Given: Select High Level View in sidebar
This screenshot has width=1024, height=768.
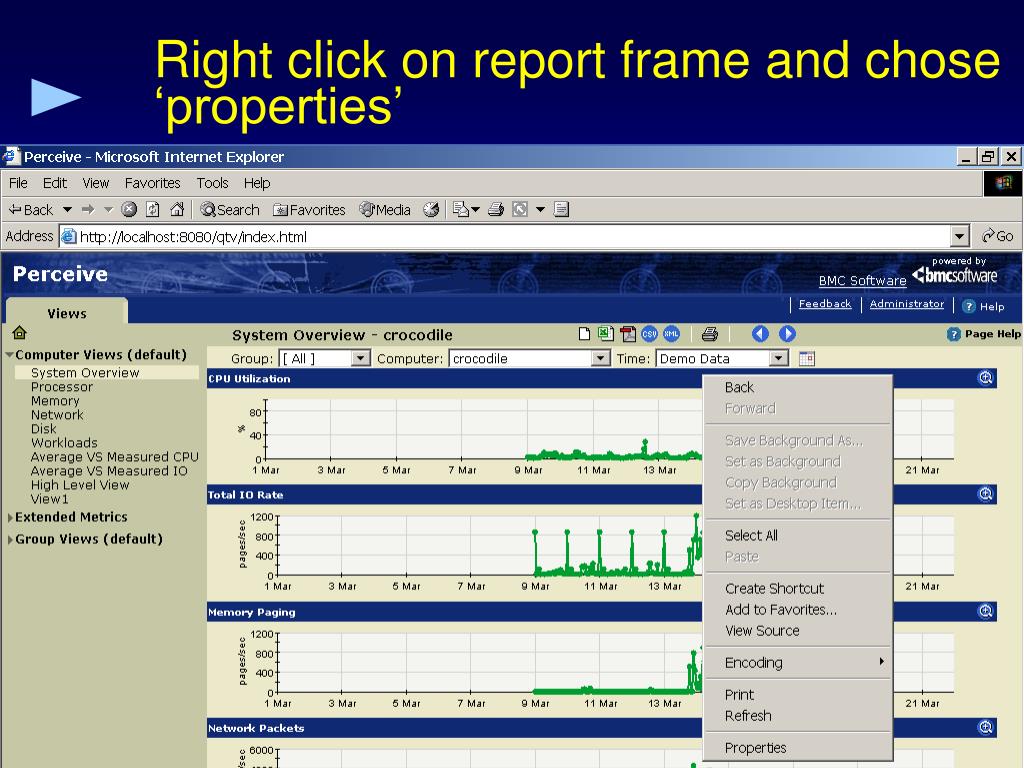Looking at the screenshot, I should tap(80, 485).
